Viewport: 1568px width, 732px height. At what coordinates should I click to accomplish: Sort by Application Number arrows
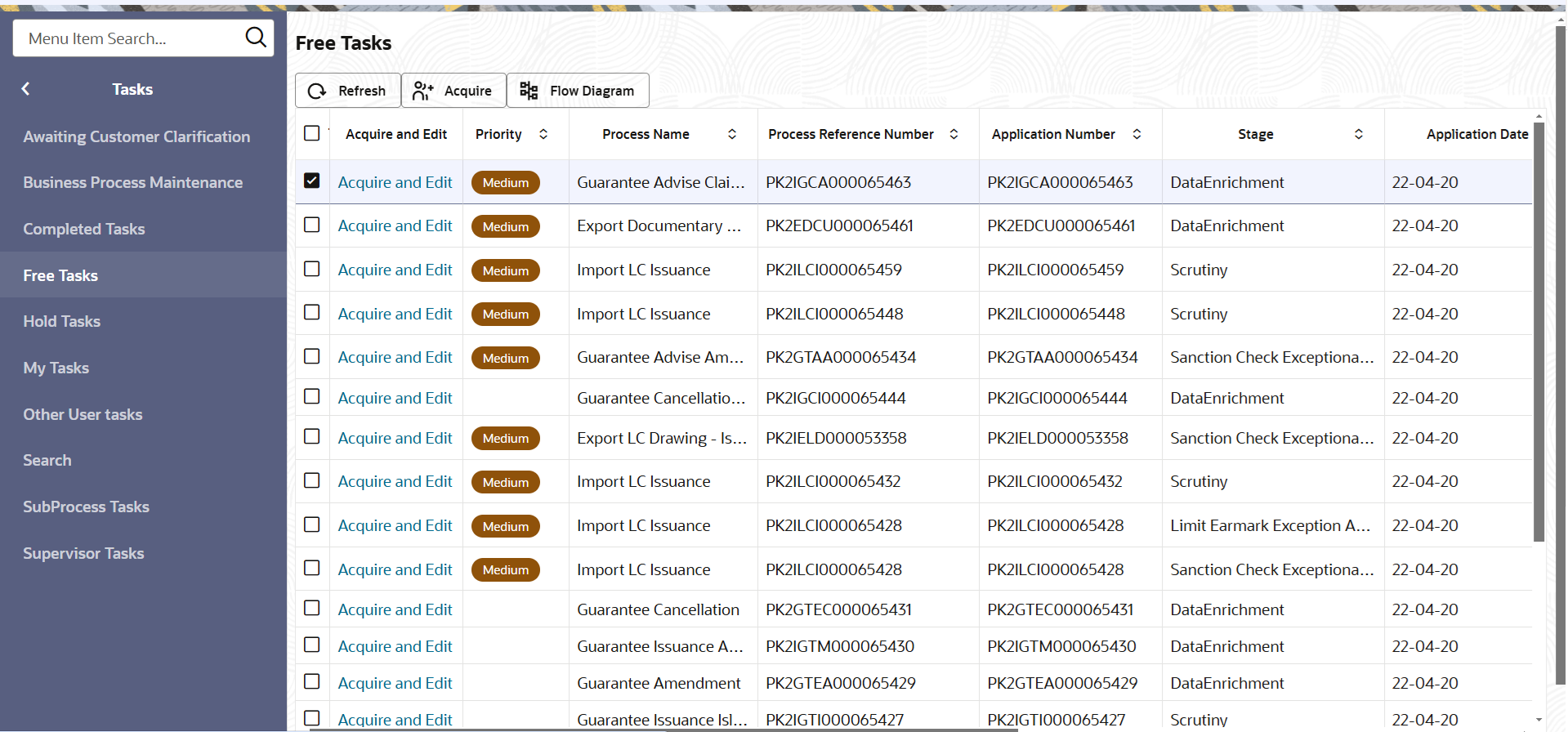pos(1137,134)
